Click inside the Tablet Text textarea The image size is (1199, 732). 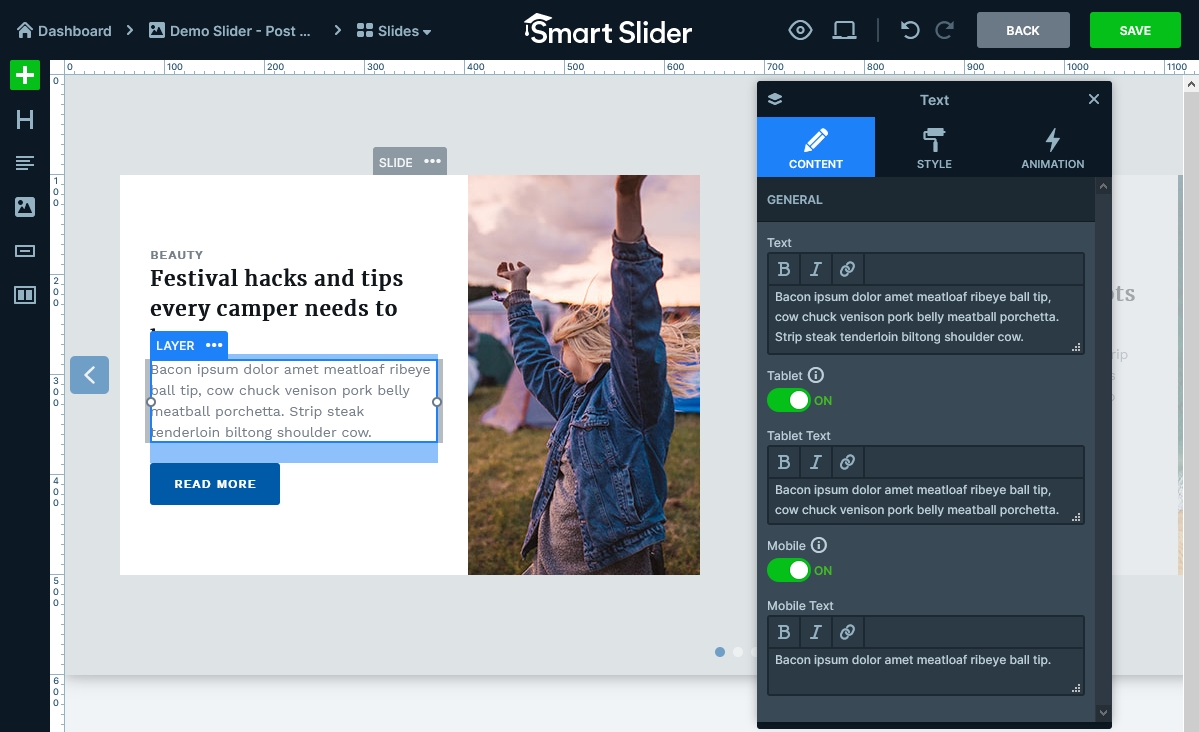pyautogui.click(x=925, y=500)
